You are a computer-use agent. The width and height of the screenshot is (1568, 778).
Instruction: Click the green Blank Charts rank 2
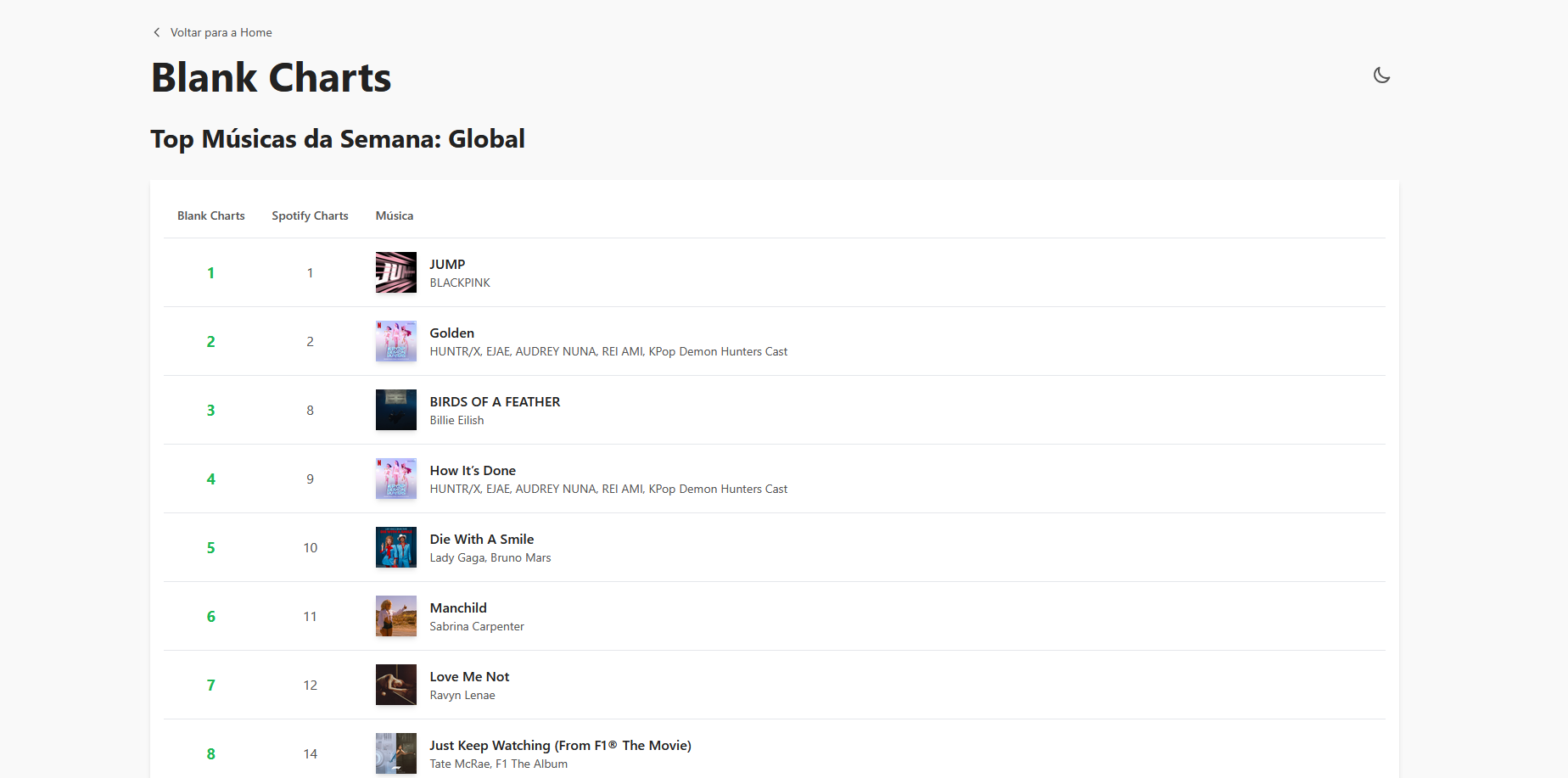[x=211, y=342]
